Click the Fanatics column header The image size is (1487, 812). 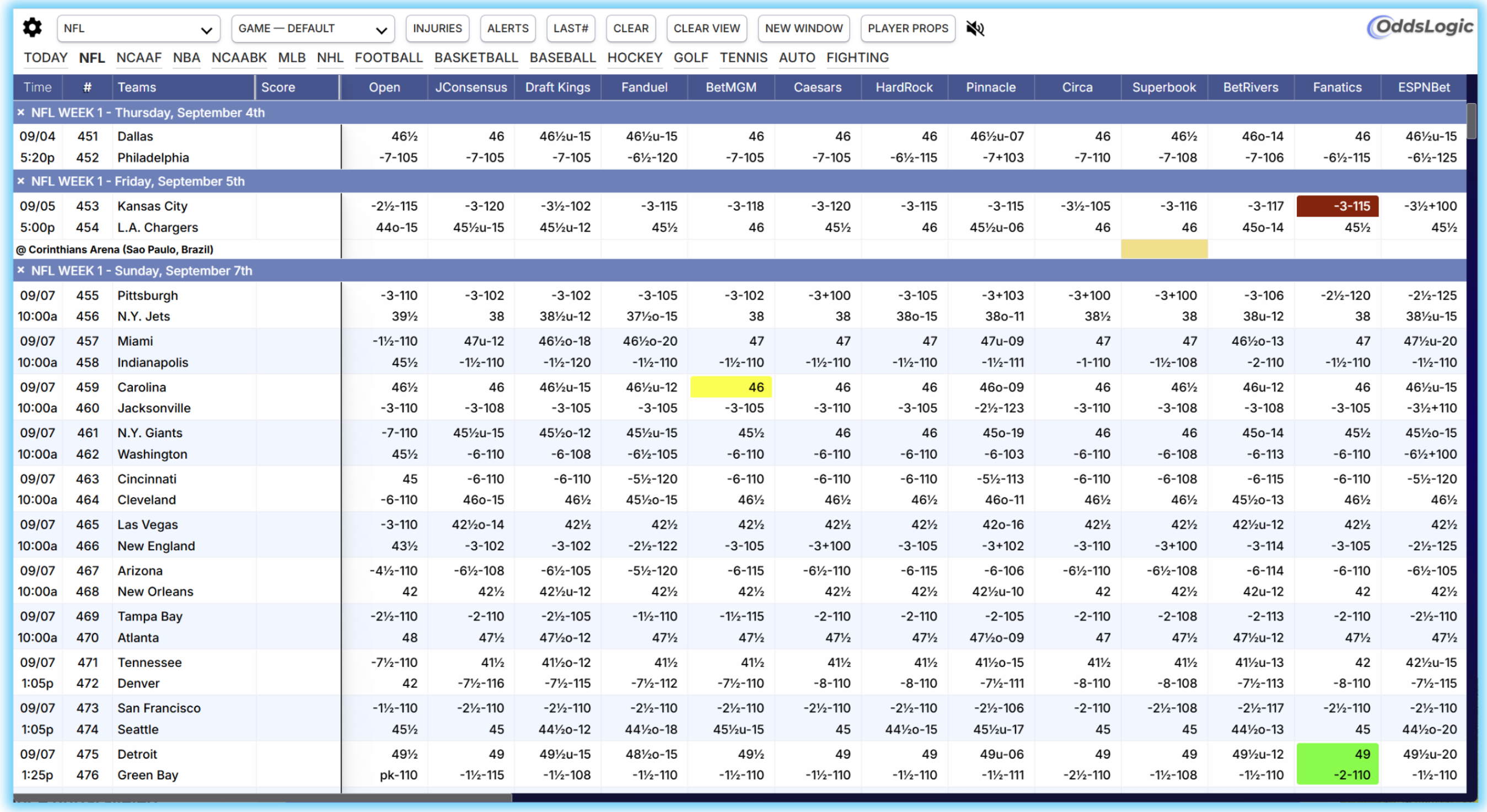coord(1337,87)
